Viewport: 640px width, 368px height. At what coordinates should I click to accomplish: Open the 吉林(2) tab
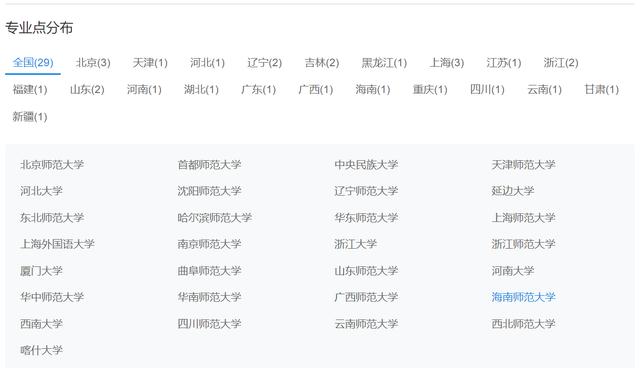pos(322,62)
